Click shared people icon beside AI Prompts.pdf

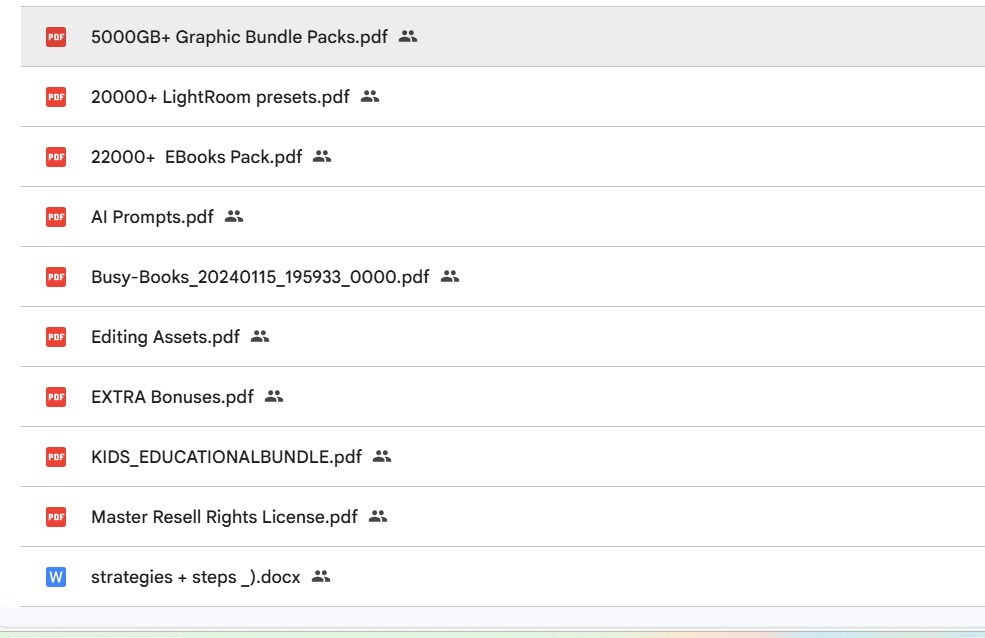234,217
